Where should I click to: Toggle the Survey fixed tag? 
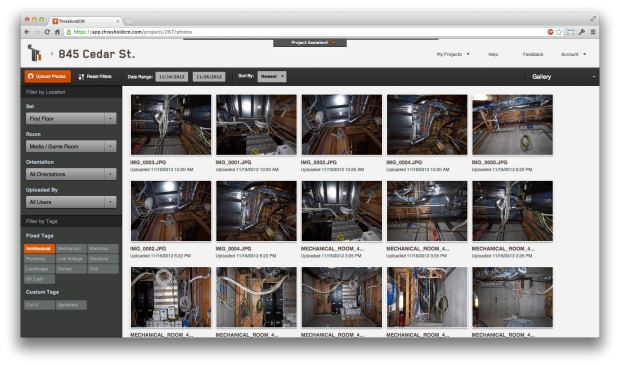(x=71, y=269)
